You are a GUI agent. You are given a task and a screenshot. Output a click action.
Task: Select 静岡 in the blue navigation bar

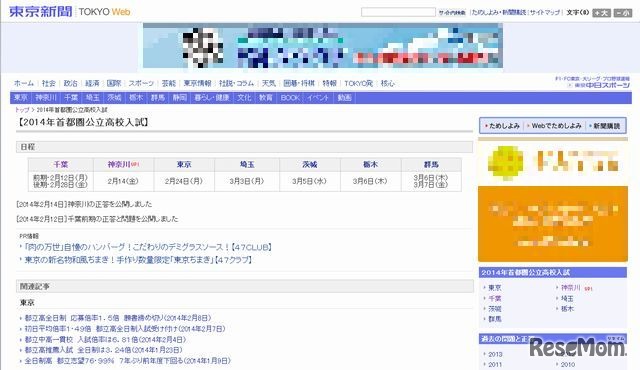tap(179, 98)
